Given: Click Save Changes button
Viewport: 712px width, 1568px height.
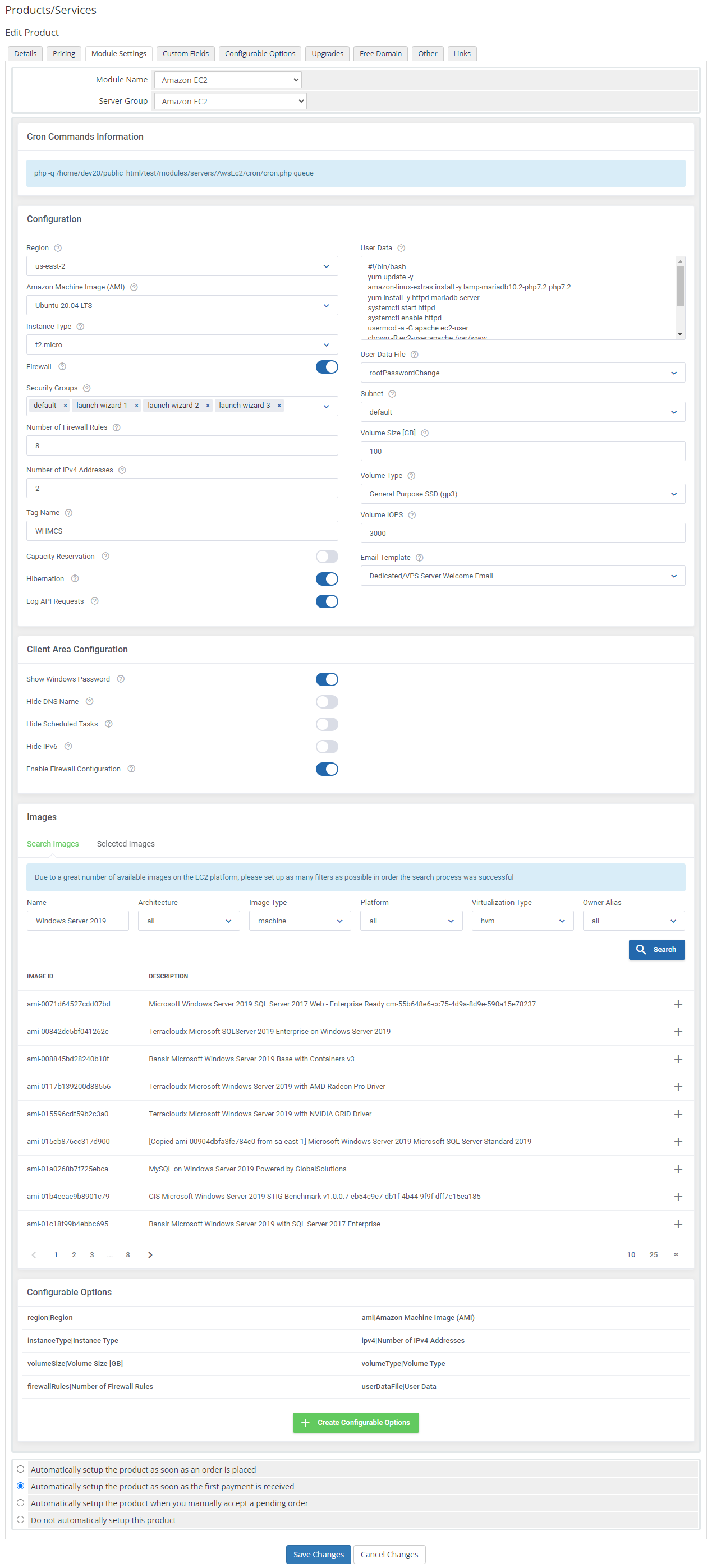Looking at the screenshot, I should point(318,1555).
